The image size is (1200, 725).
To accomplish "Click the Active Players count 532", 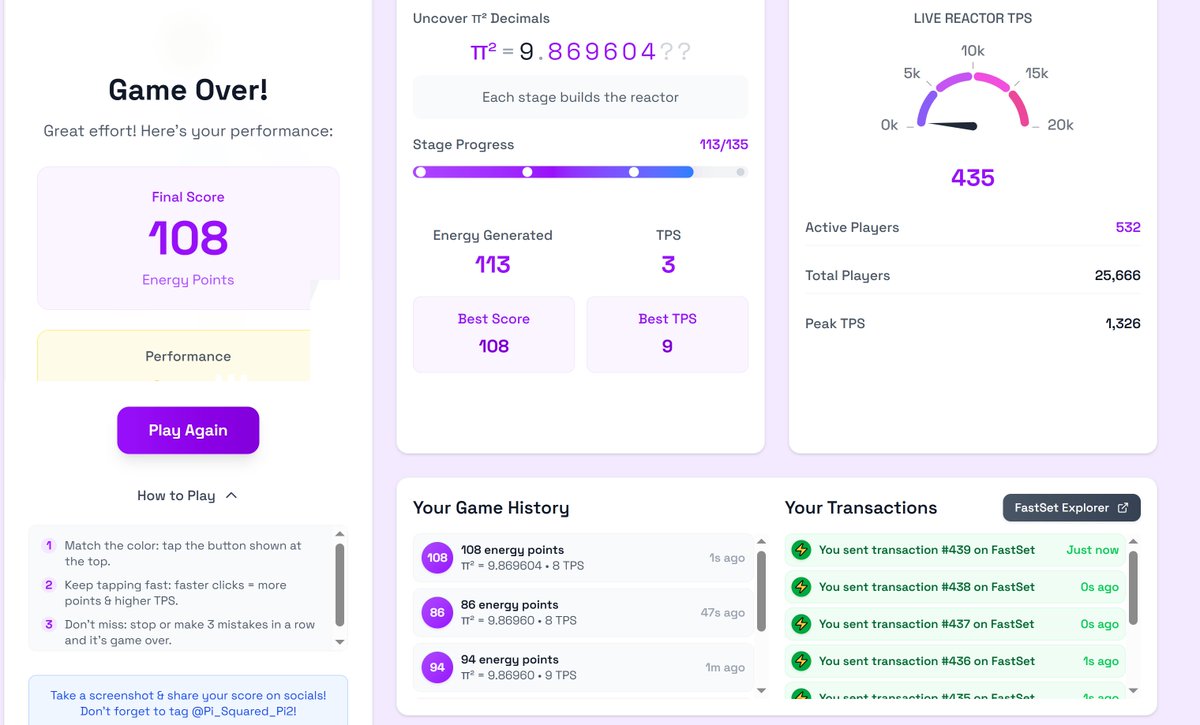I will tap(1128, 227).
